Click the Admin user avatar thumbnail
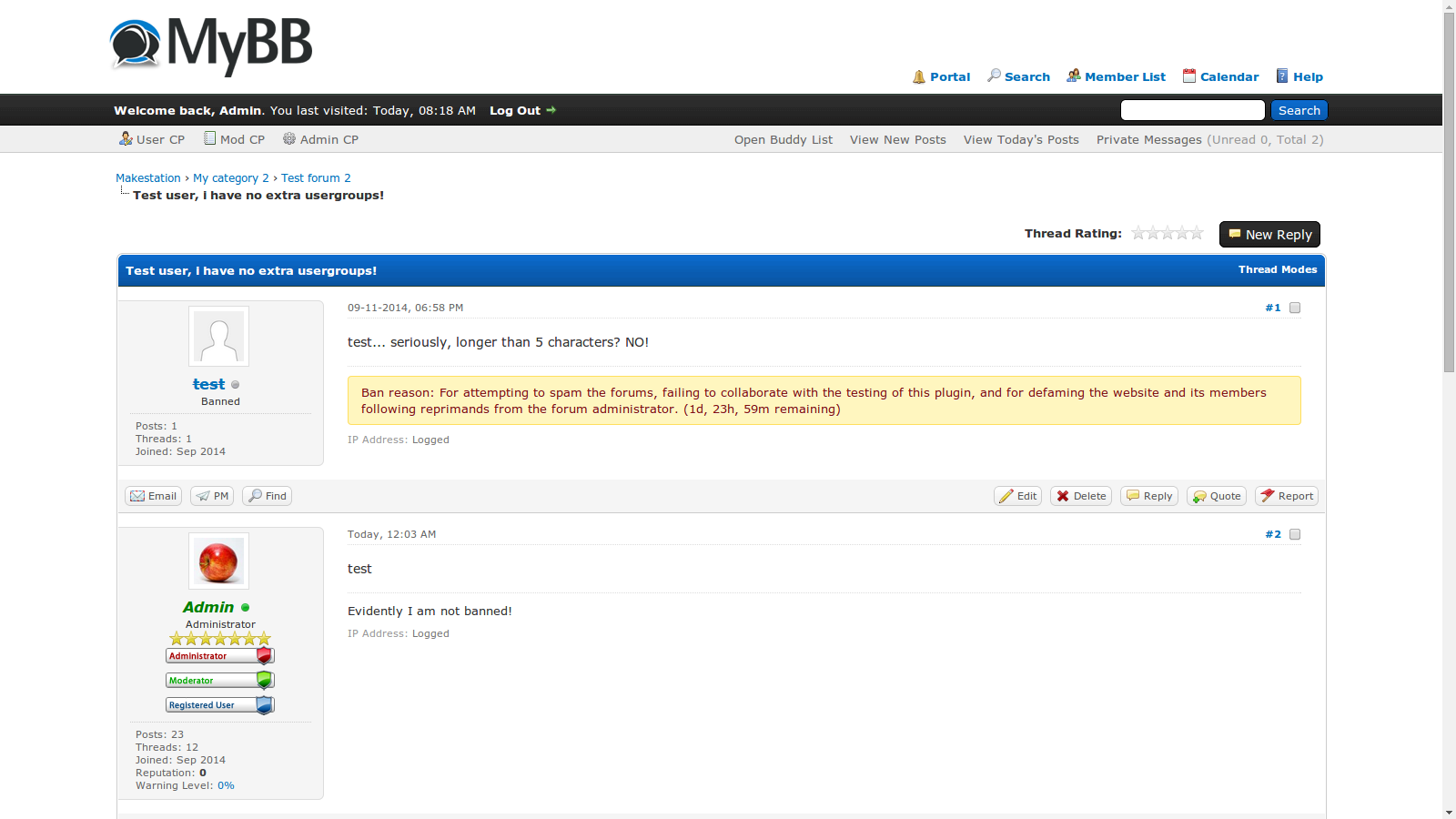 (x=218, y=561)
